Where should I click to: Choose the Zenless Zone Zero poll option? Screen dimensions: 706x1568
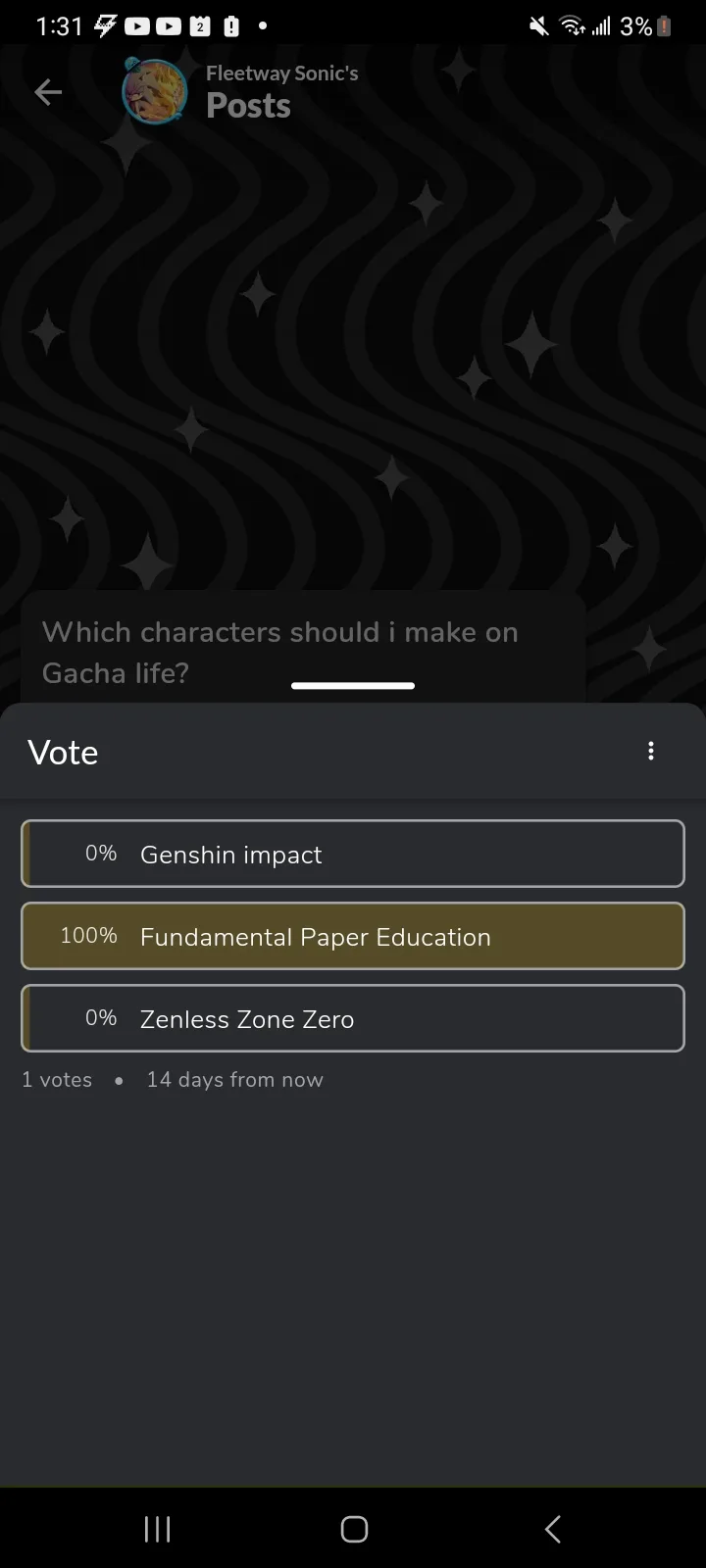pyautogui.click(x=353, y=1018)
